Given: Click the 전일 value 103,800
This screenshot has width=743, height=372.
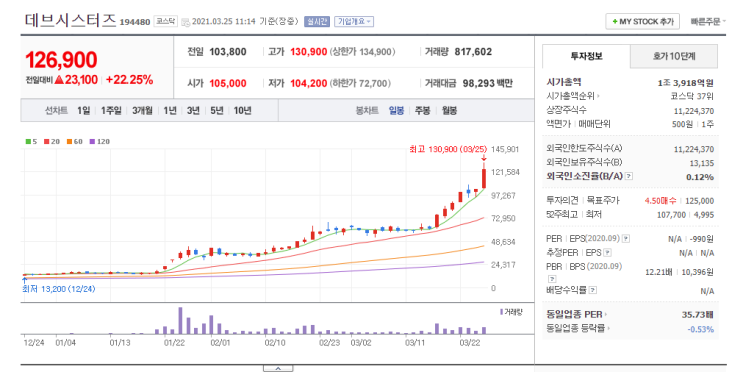Looking at the screenshot, I should (227, 52).
